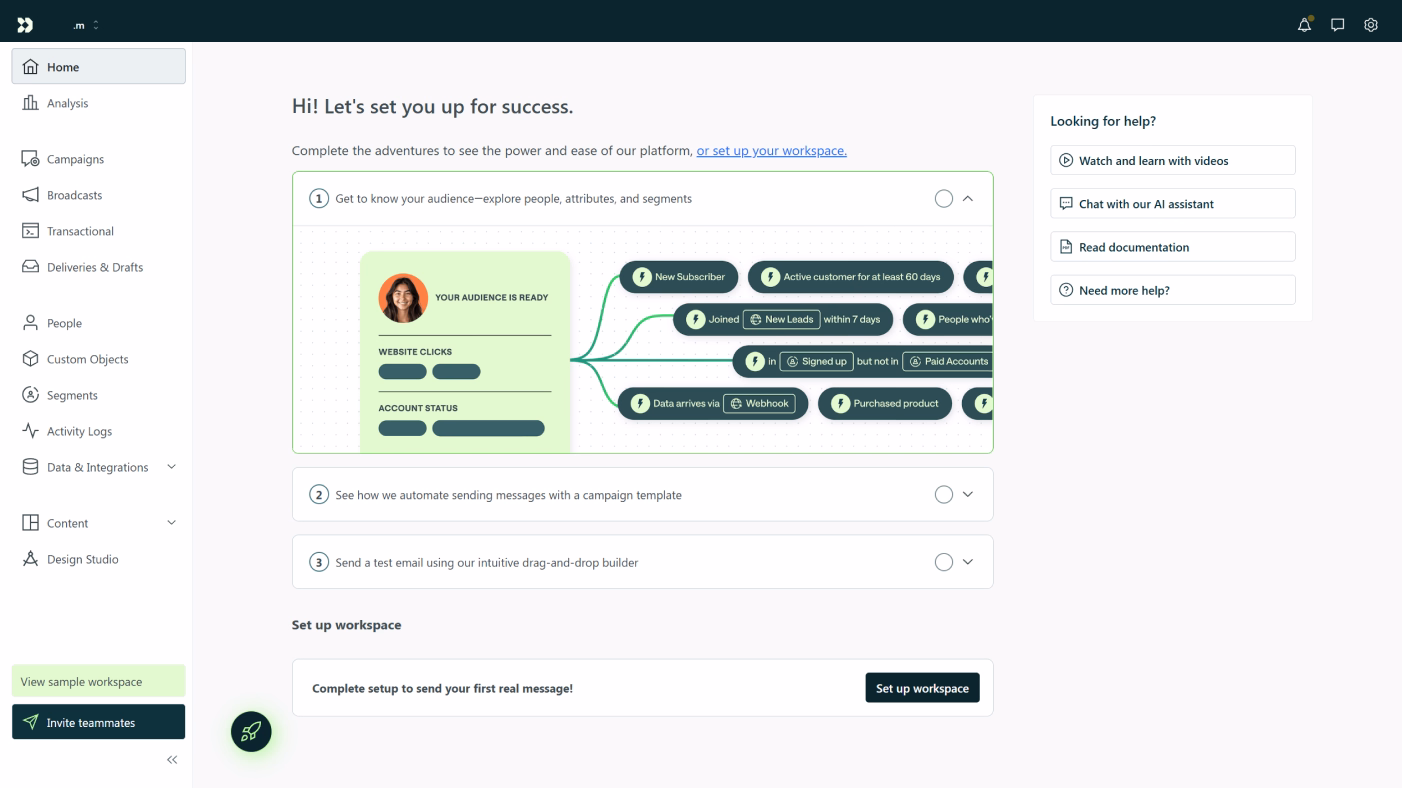The width and height of the screenshot is (1402, 788).
Task: Mark the test email step complete
Action: [943, 561]
